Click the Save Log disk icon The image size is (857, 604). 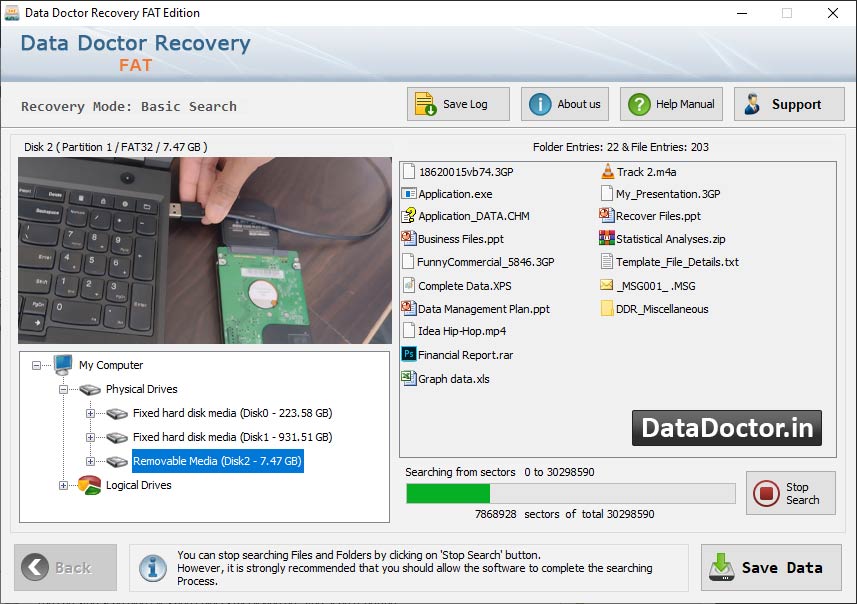coord(424,103)
